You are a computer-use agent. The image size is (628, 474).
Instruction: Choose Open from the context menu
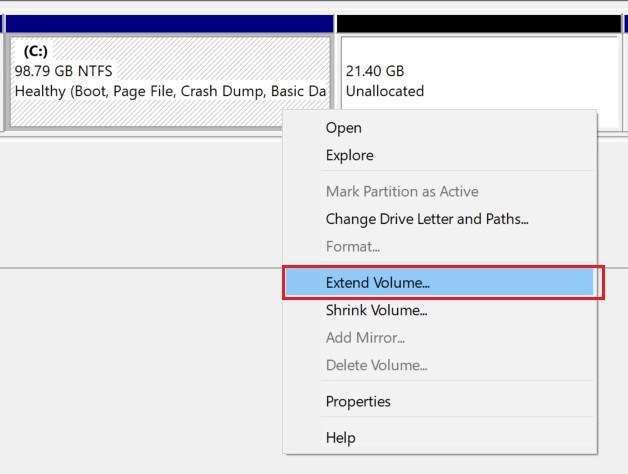[439, 128]
